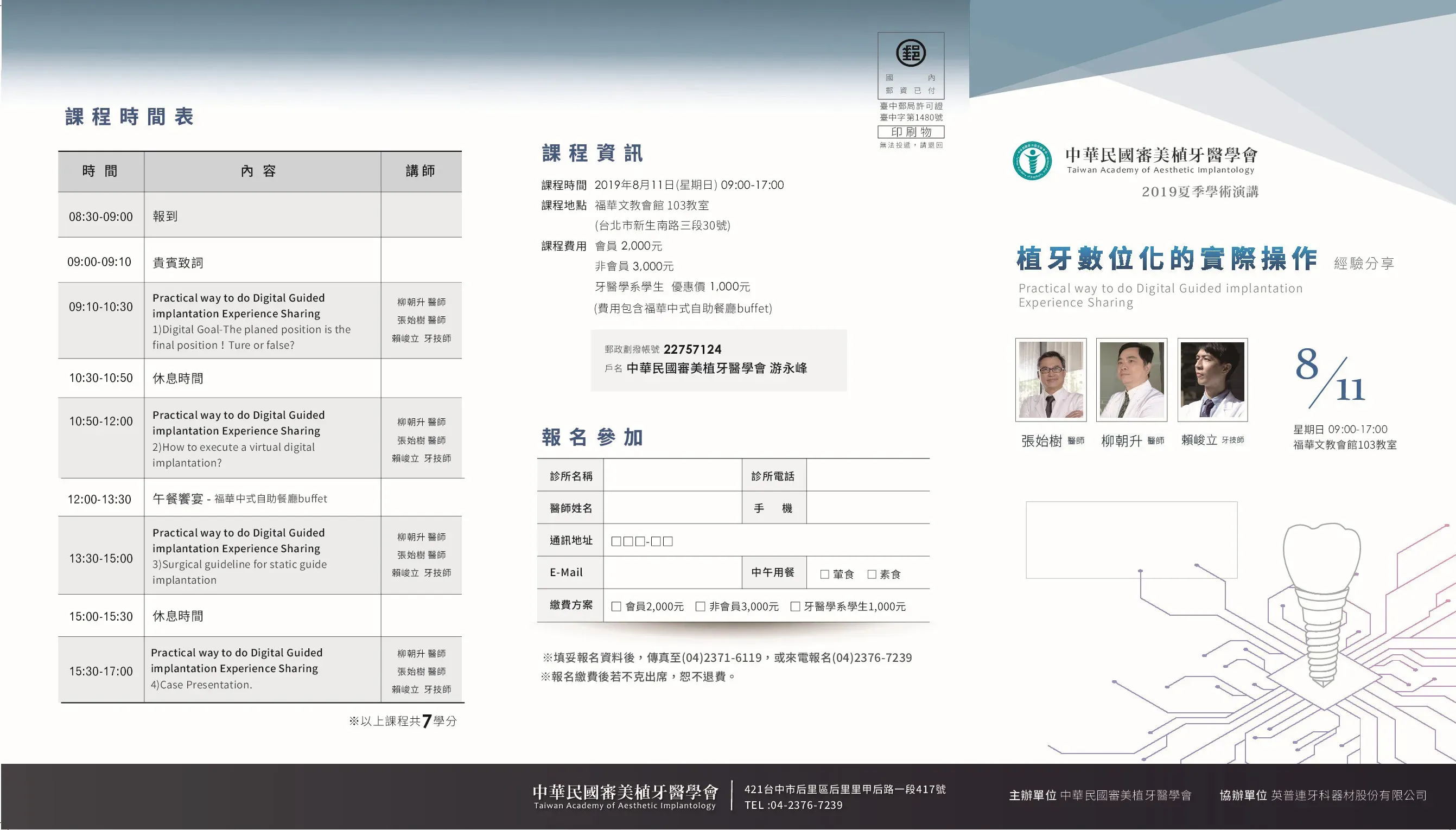The width and height of the screenshot is (1456, 830).
Task: Tick the 非會員3,000元 payment checkbox
Action: (x=700, y=606)
